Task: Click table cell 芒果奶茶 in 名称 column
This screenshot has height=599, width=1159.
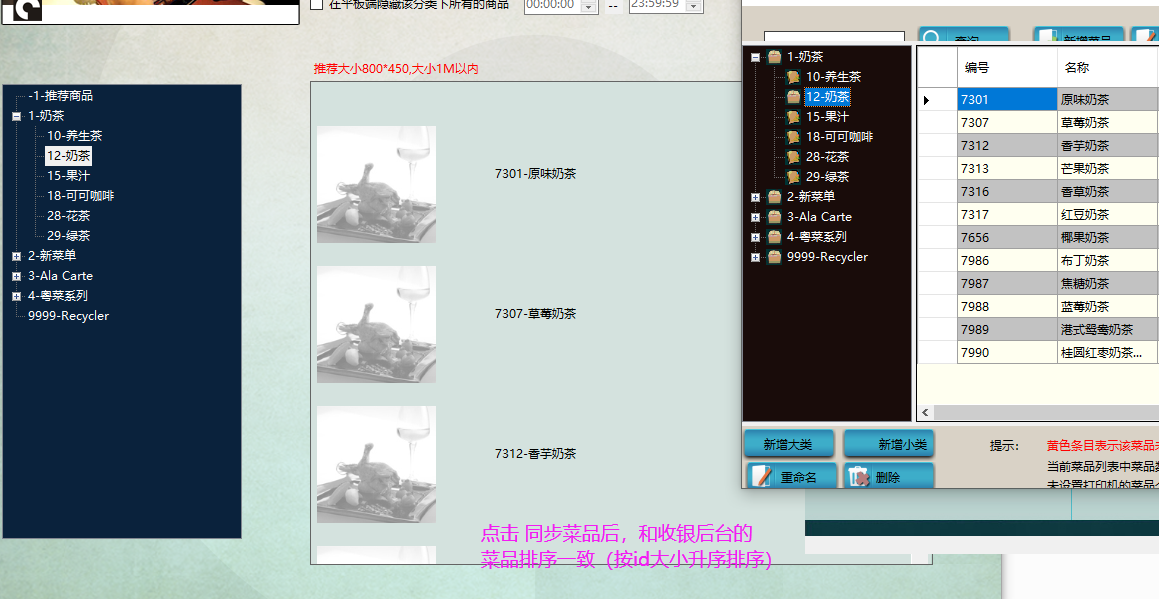Action: click(x=1107, y=169)
